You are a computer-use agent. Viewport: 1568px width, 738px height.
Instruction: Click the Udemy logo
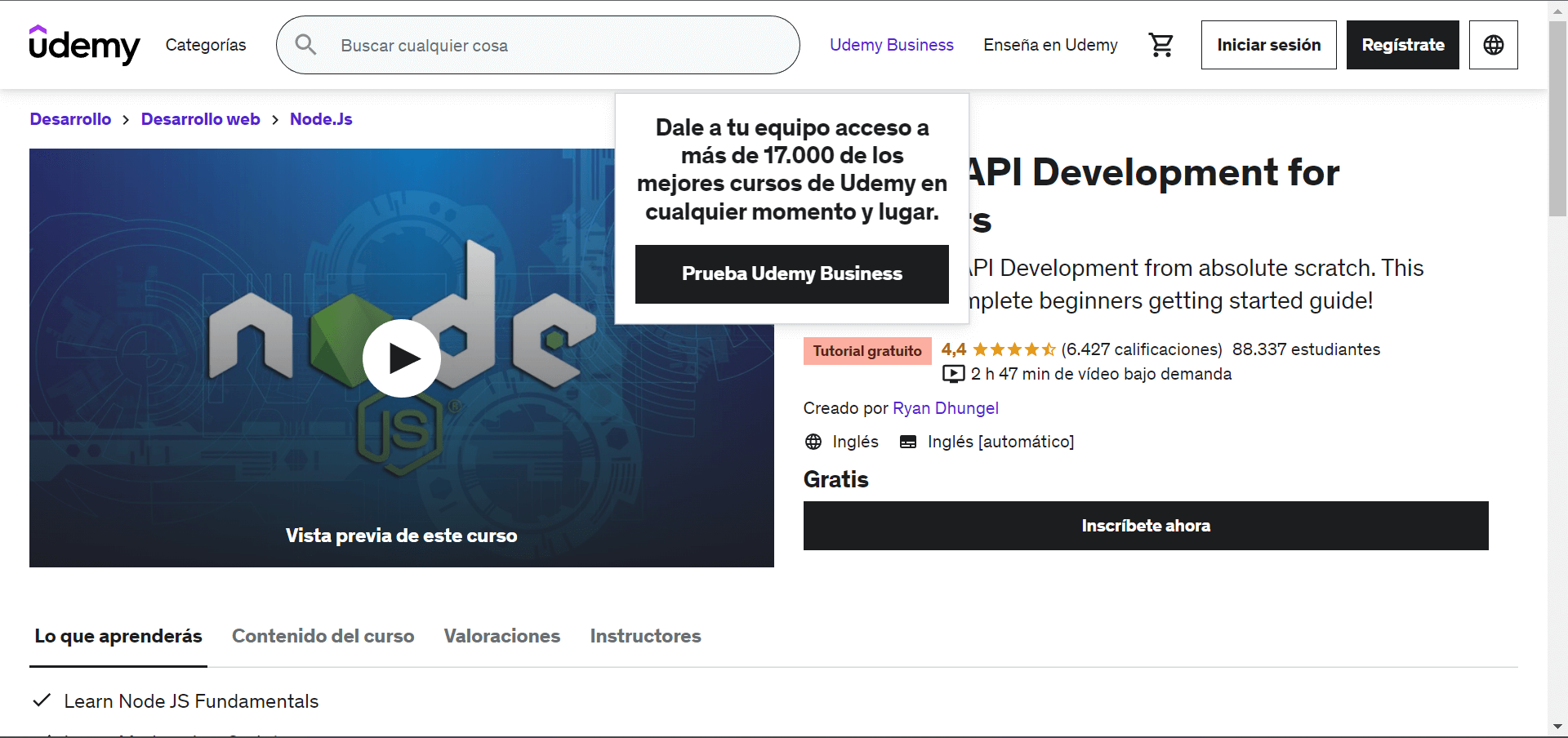click(84, 45)
